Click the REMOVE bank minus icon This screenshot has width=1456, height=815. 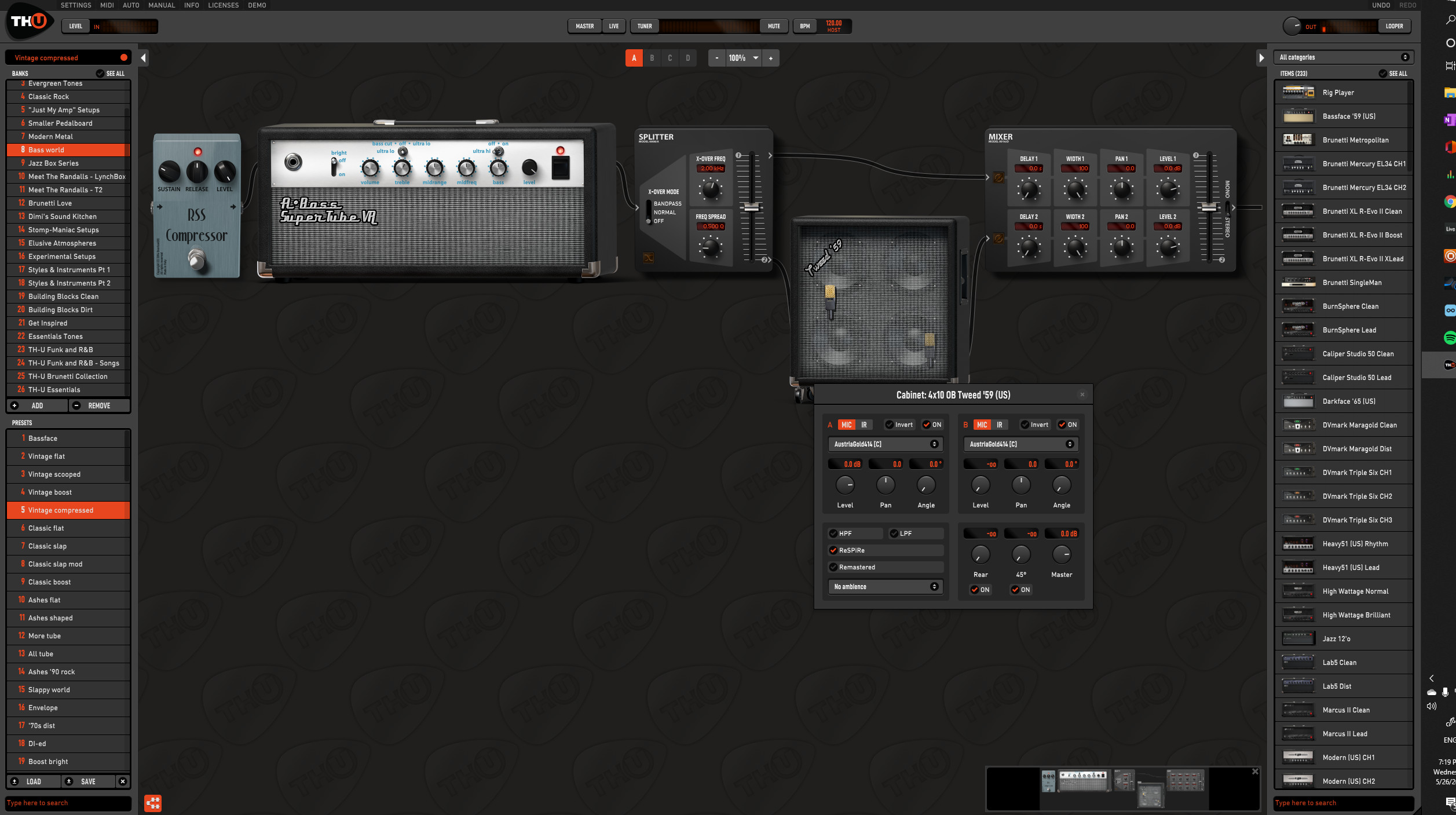[x=76, y=405]
